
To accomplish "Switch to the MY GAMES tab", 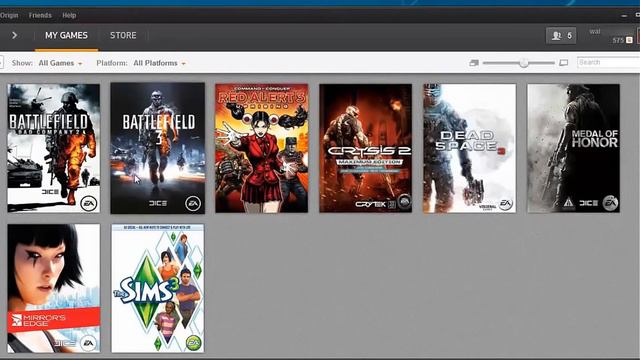I will (66, 36).
